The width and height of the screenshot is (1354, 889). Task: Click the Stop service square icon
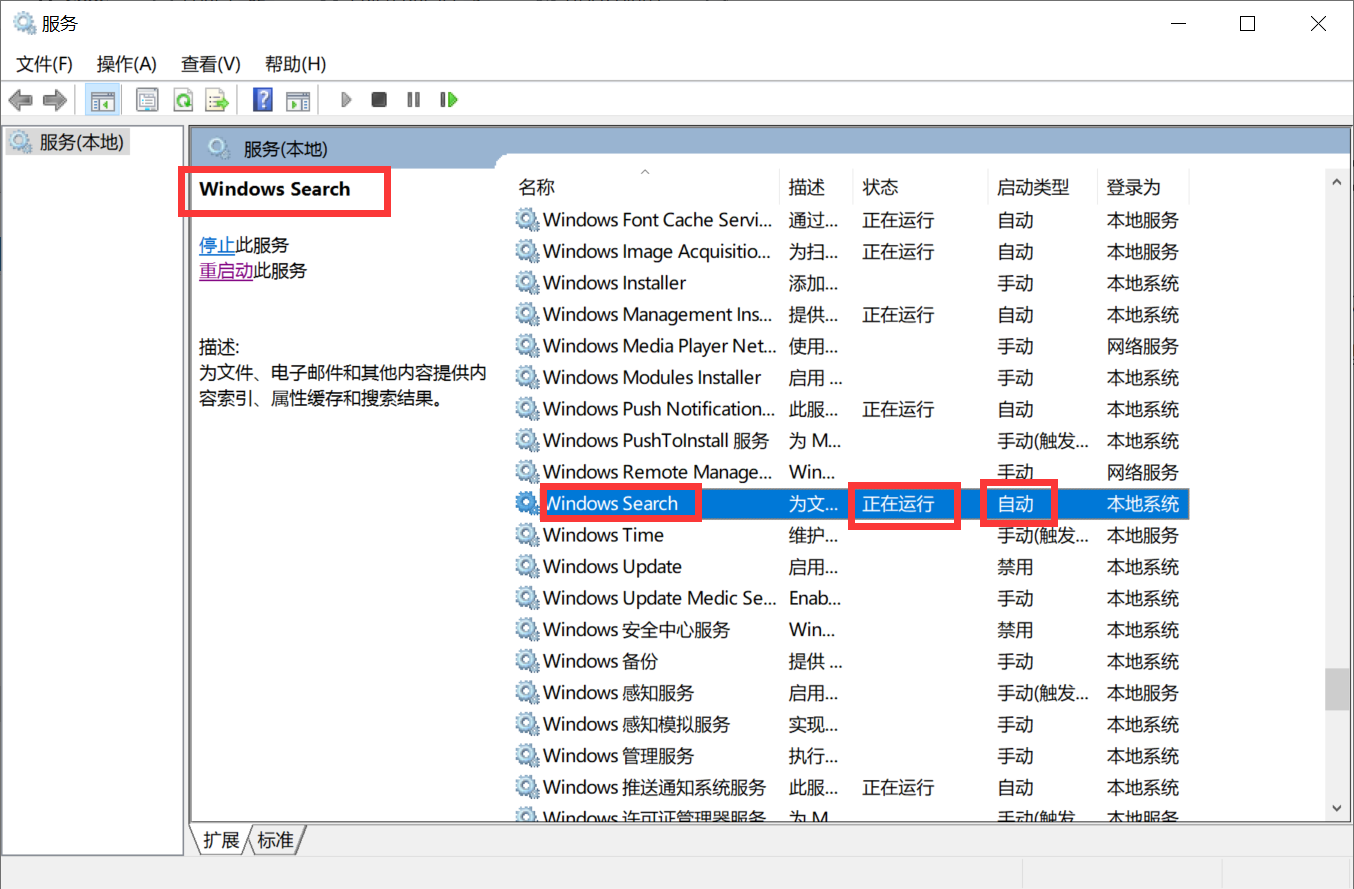pos(379,100)
